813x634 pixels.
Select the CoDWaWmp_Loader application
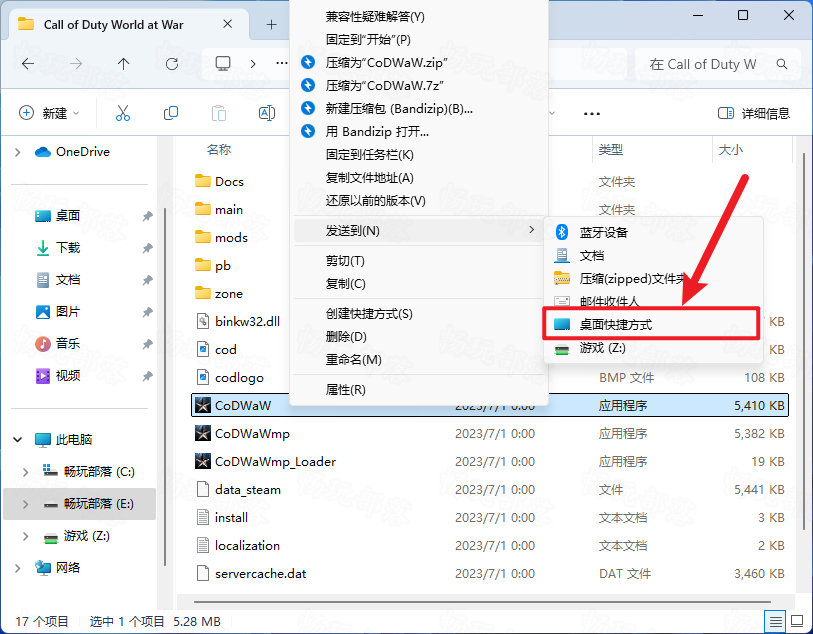coord(490,461)
